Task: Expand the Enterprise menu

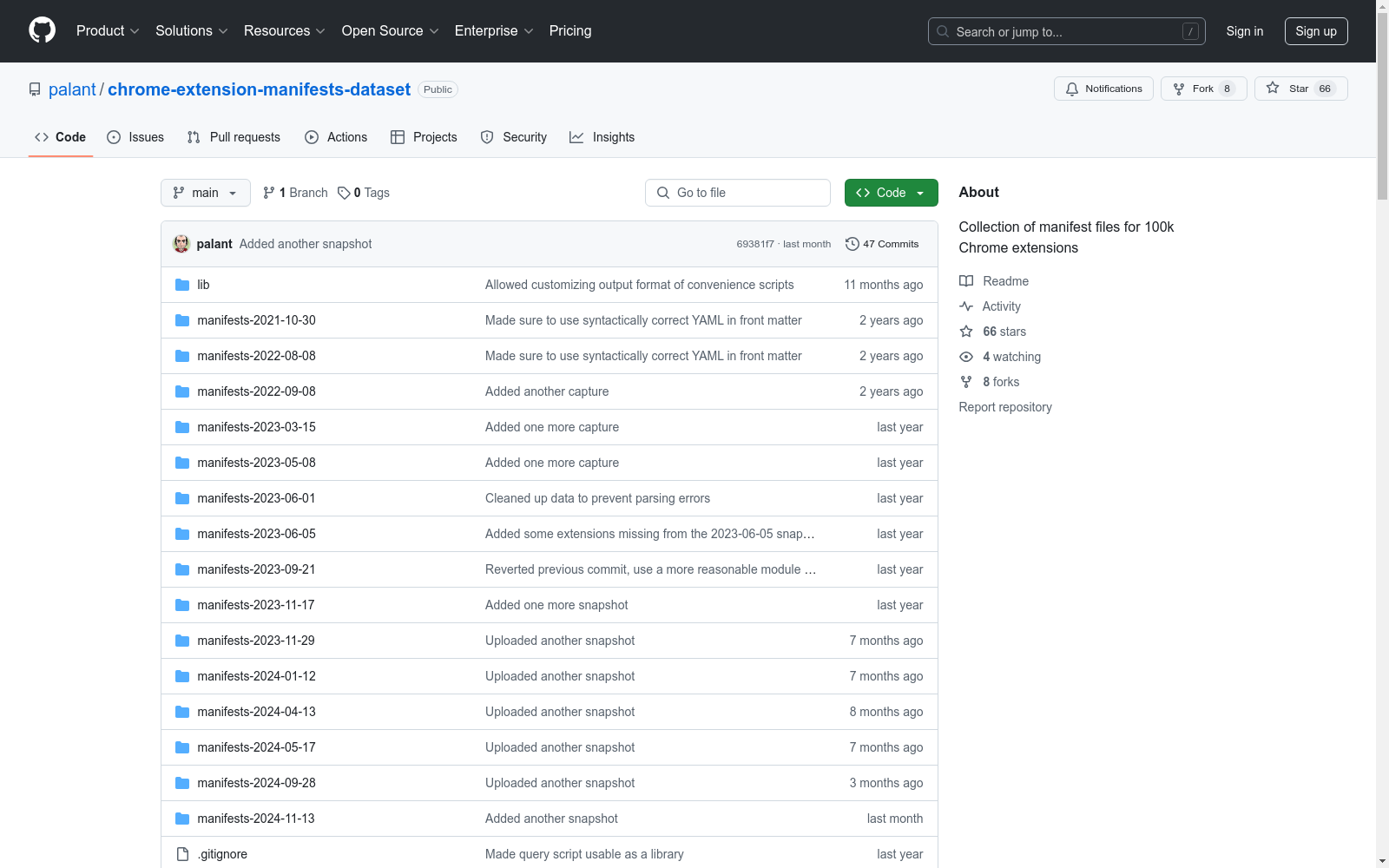Action: pyautogui.click(x=494, y=30)
